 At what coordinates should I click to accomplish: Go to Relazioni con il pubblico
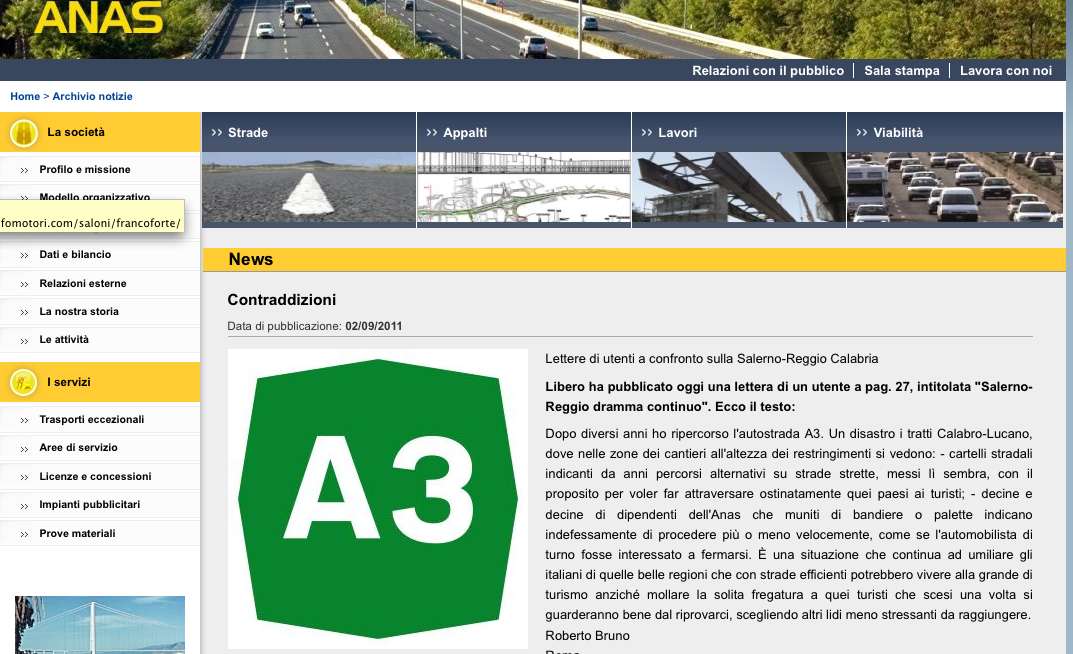point(768,70)
